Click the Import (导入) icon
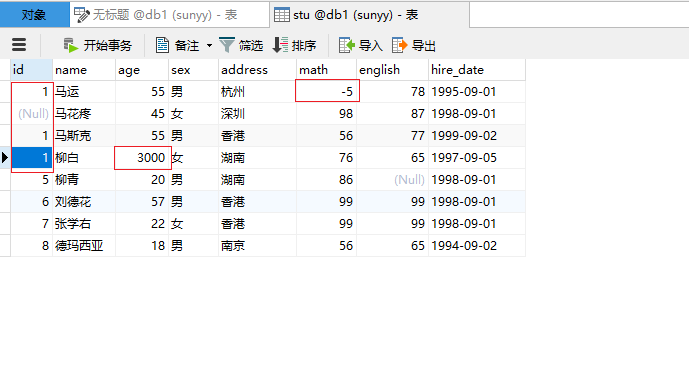 pyautogui.click(x=347, y=45)
